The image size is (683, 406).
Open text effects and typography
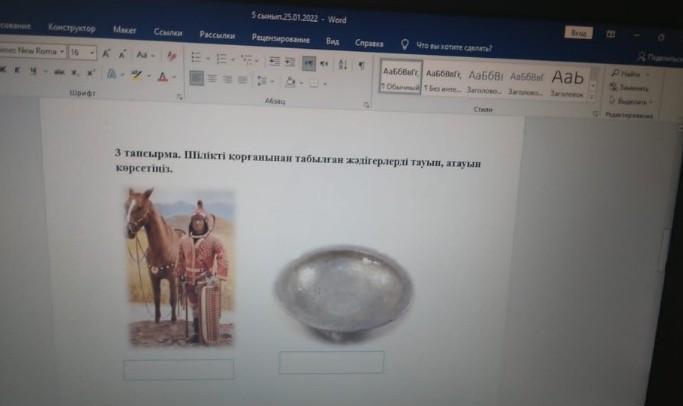click(112, 74)
